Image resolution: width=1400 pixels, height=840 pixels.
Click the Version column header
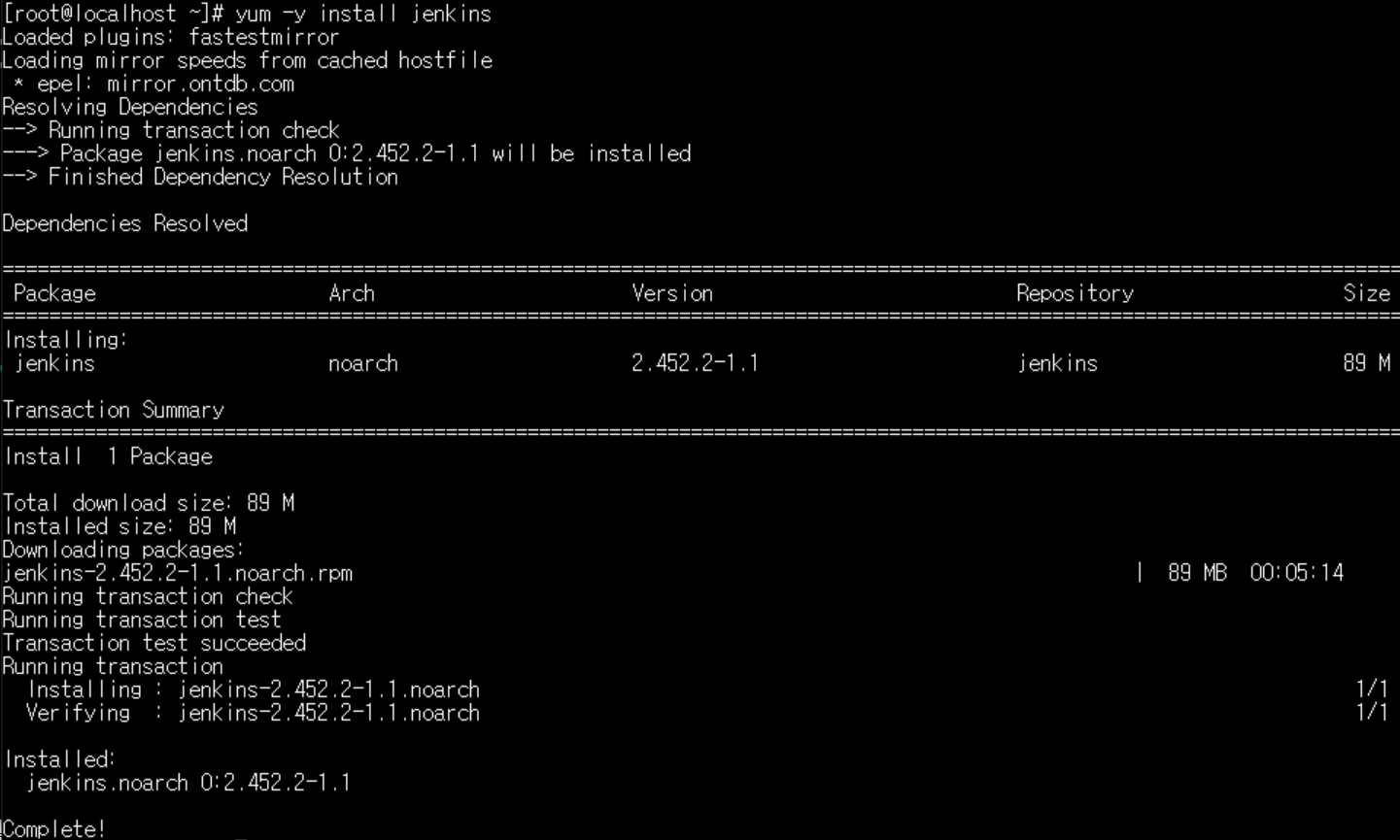pos(672,293)
